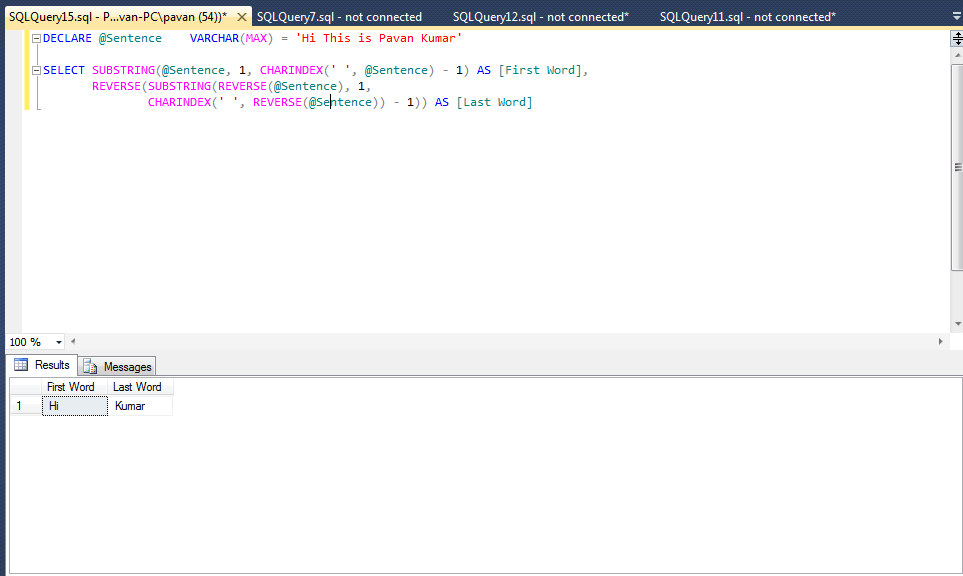The image size is (963, 576).
Task: Switch to the SQLQuery7.sql tab
Action: pos(340,16)
